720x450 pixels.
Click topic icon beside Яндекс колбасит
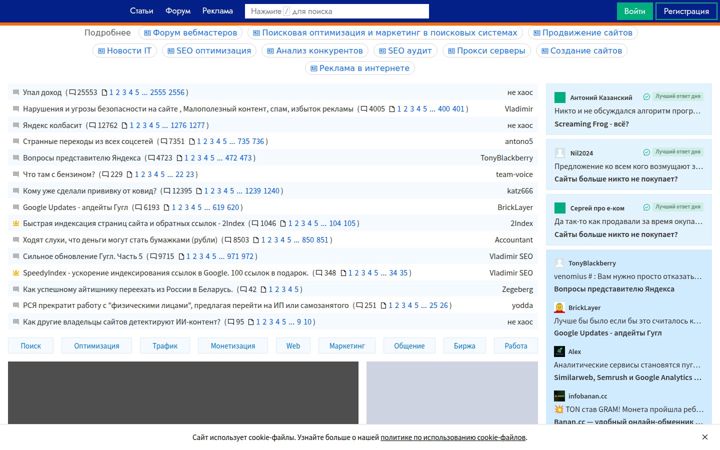click(16, 125)
